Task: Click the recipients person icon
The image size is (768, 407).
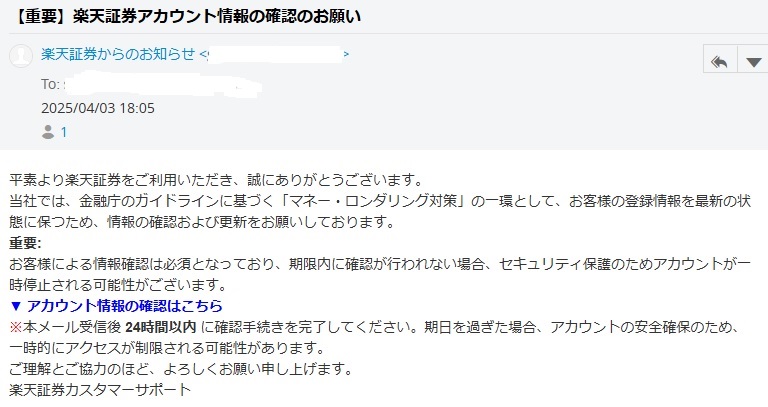Action: pos(48,132)
